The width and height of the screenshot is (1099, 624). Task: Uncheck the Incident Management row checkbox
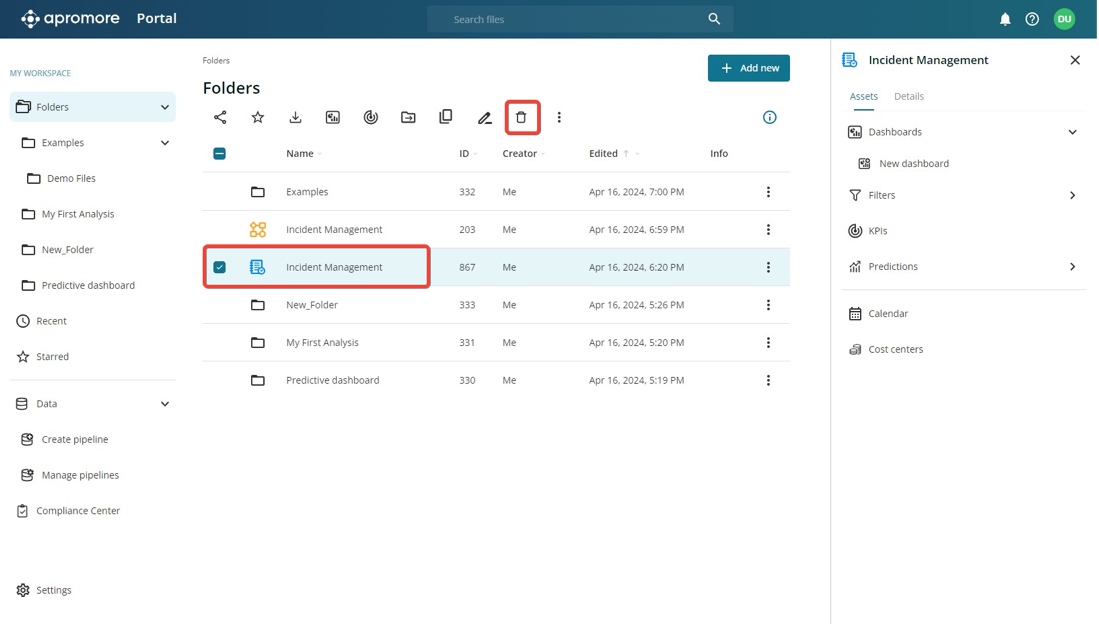[220, 267]
